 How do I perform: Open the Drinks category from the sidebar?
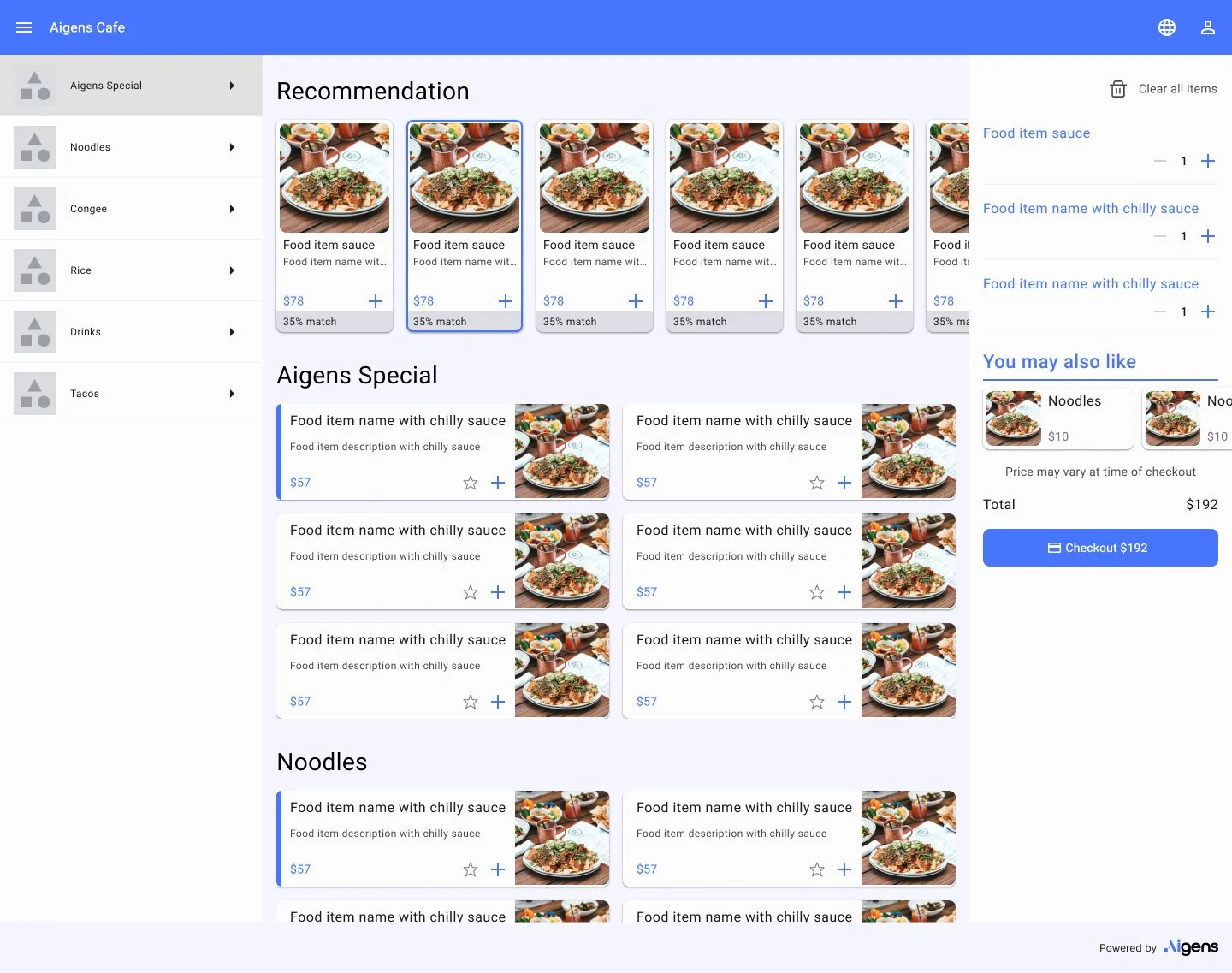tap(86, 331)
